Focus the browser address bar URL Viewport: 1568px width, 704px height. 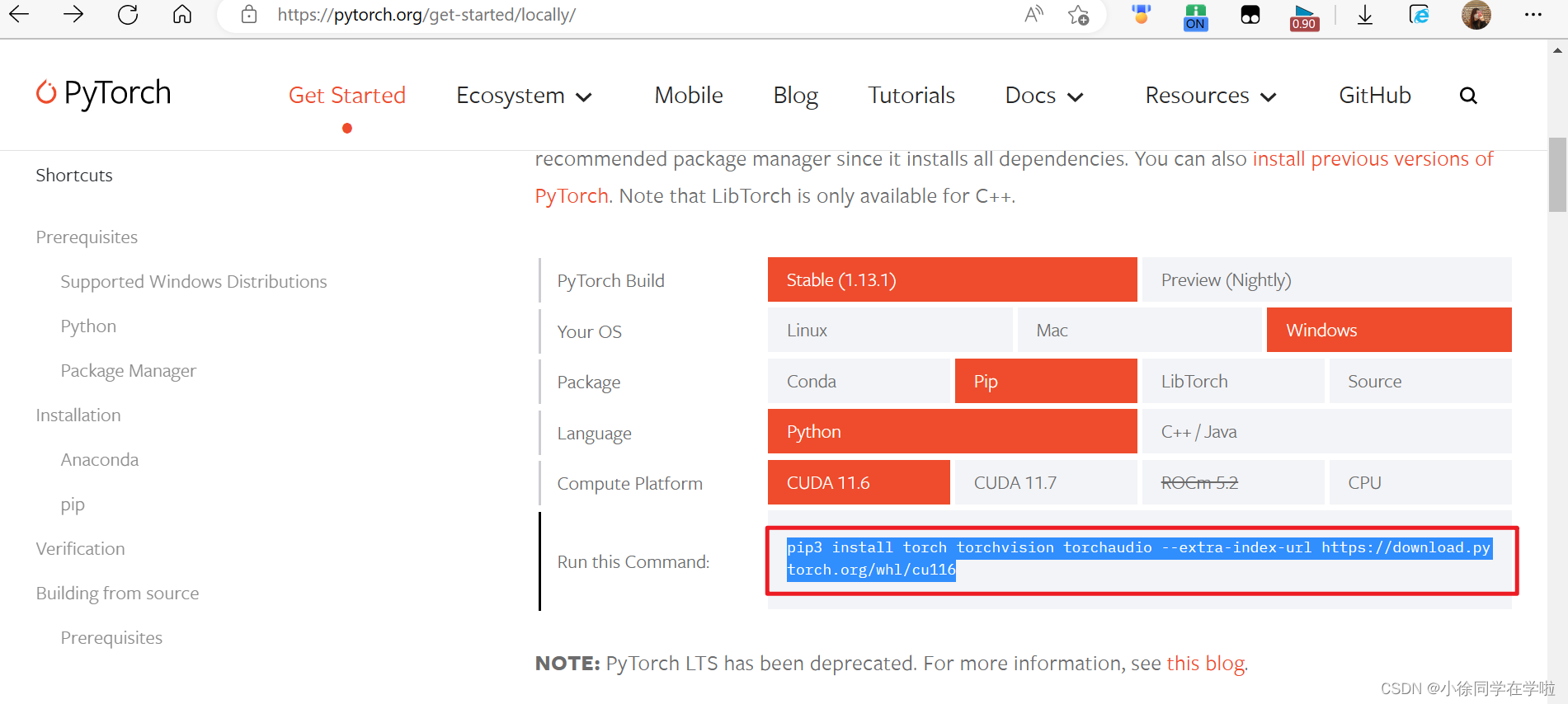point(426,15)
